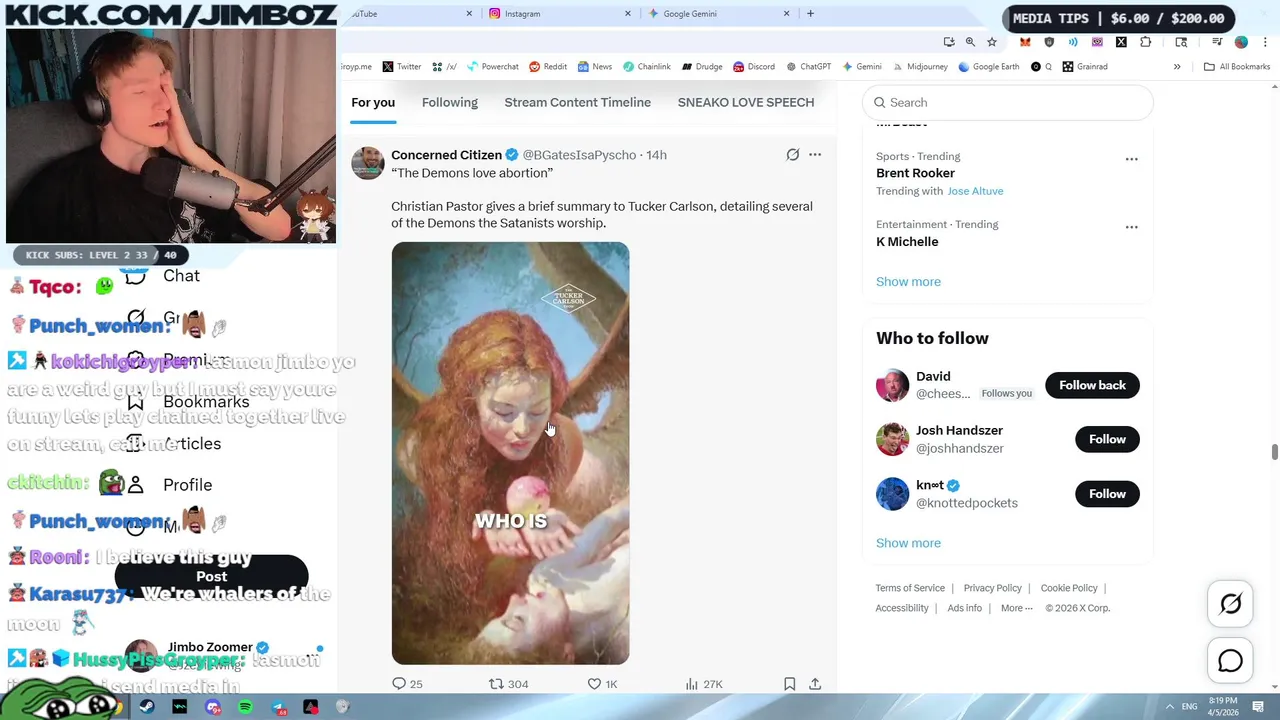
Task: Follow the kn∞t account
Action: click(x=1107, y=494)
